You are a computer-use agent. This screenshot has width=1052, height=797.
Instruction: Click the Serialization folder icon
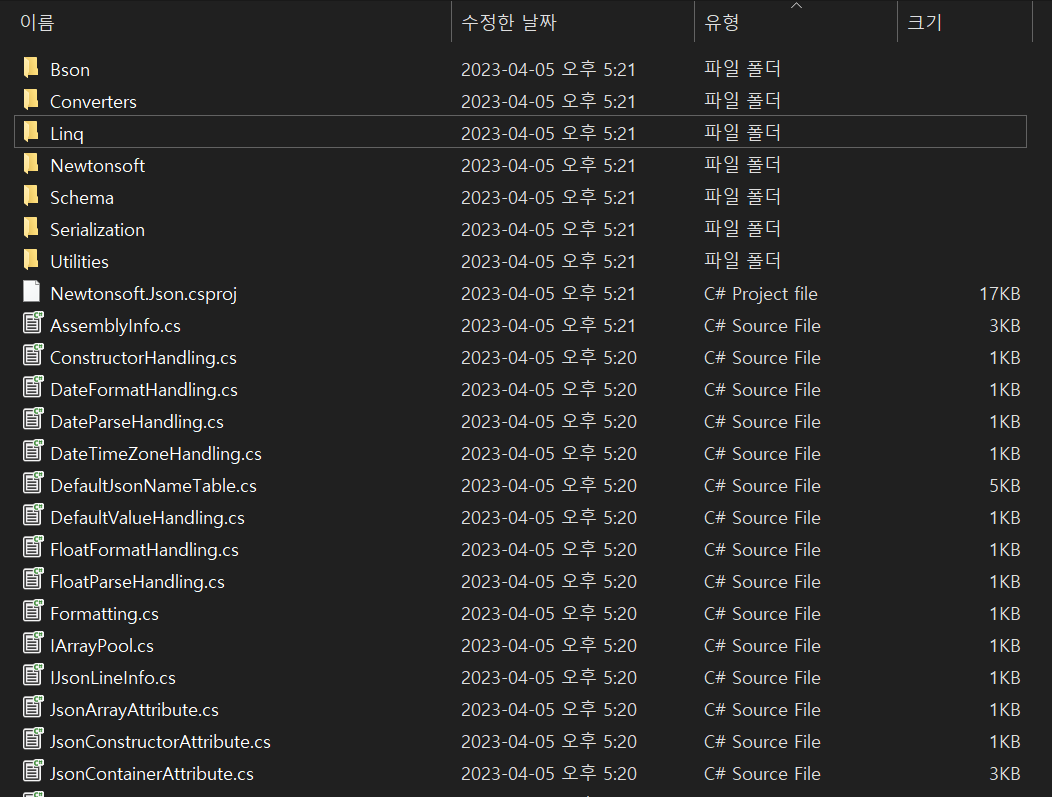pyautogui.click(x=31, y=228)
